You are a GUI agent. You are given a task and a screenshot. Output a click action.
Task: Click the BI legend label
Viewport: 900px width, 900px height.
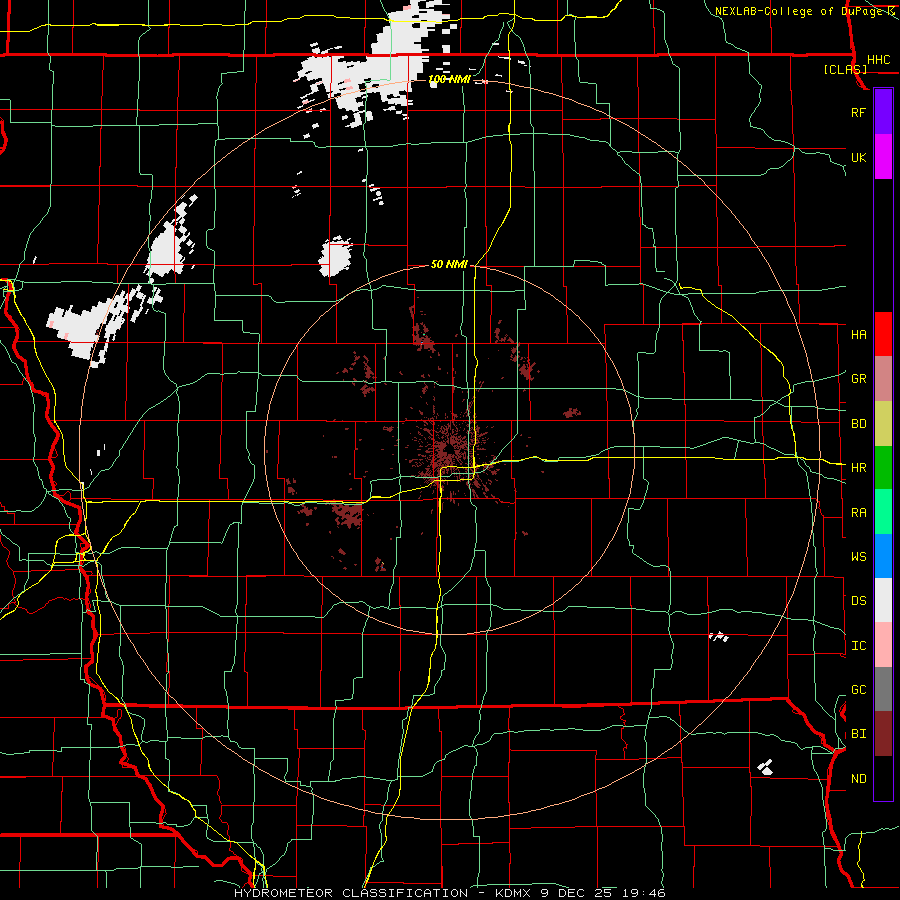pyautogui.click(x=858, y=734)
